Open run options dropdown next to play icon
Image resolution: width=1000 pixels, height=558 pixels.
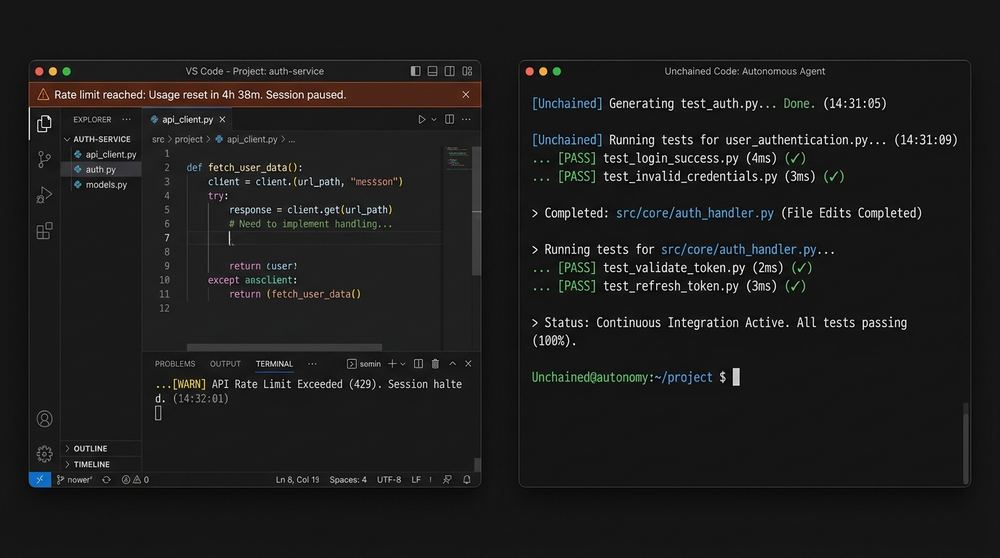coord(434,119)
